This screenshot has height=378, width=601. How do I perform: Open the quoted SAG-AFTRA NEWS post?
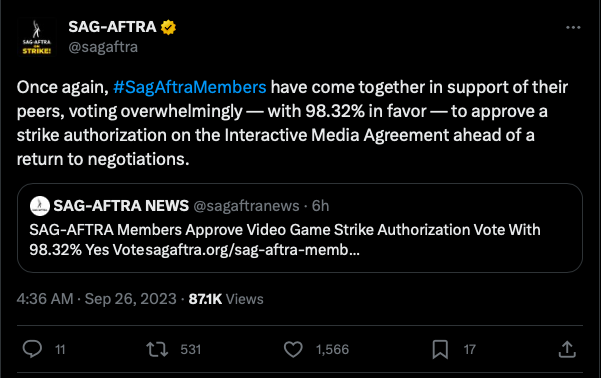tap(300, 228)
